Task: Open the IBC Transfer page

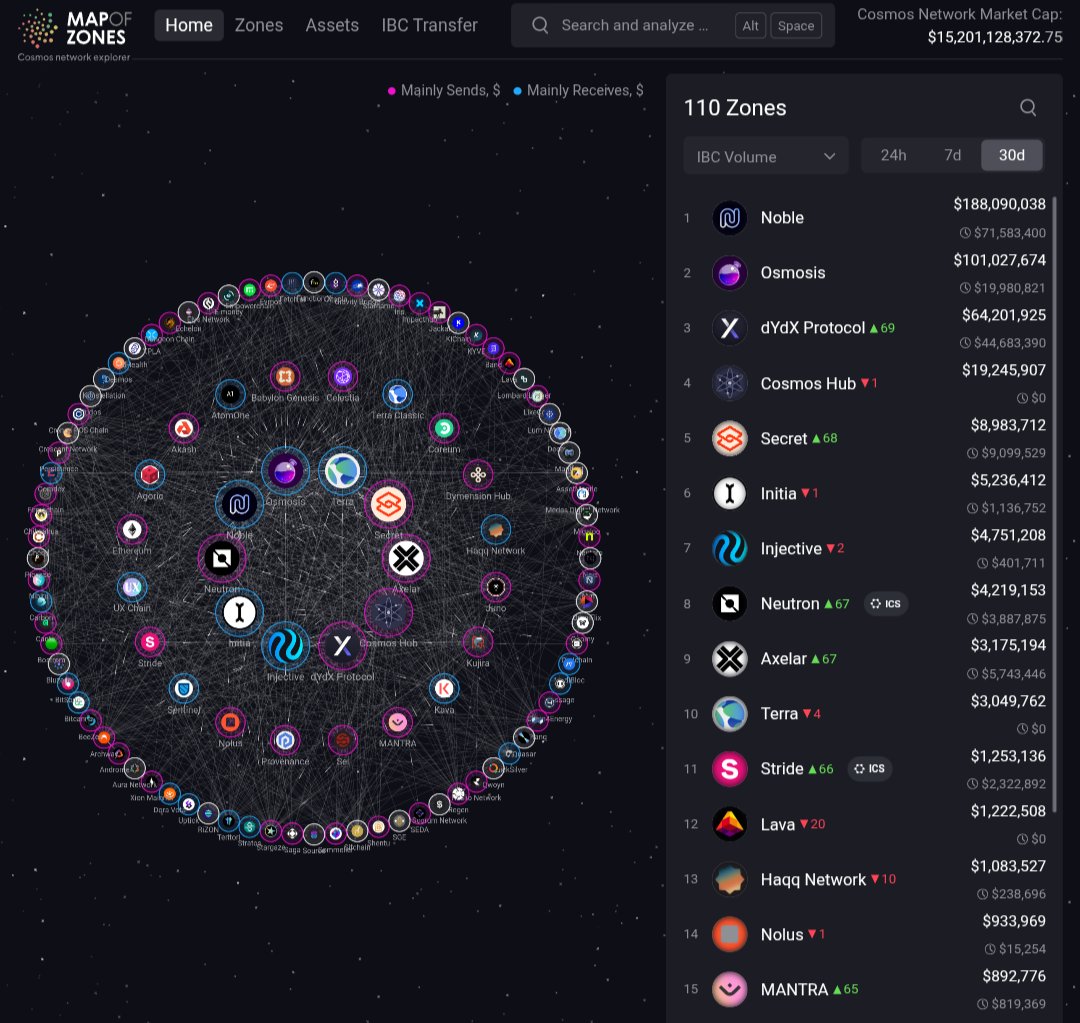Action: pyautogui.click(x=429, y=25)
